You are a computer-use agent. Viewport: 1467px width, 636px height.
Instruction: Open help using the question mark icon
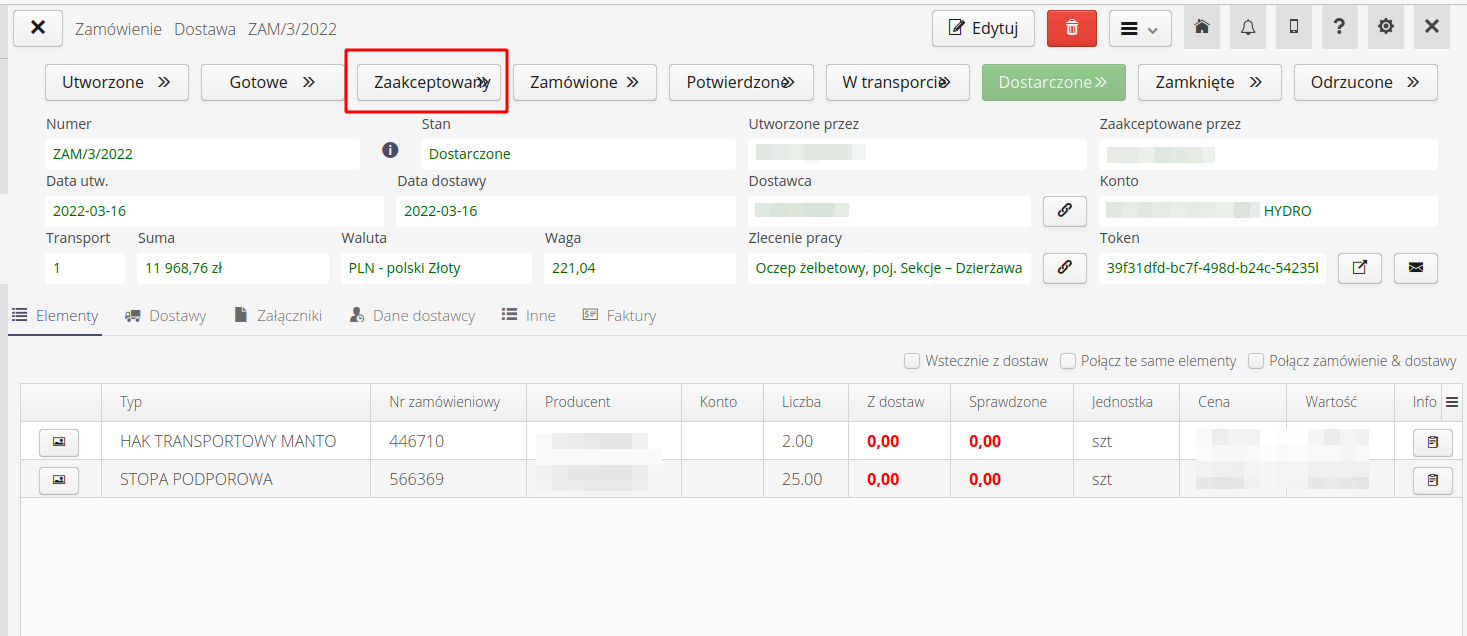pos(1339,27)
